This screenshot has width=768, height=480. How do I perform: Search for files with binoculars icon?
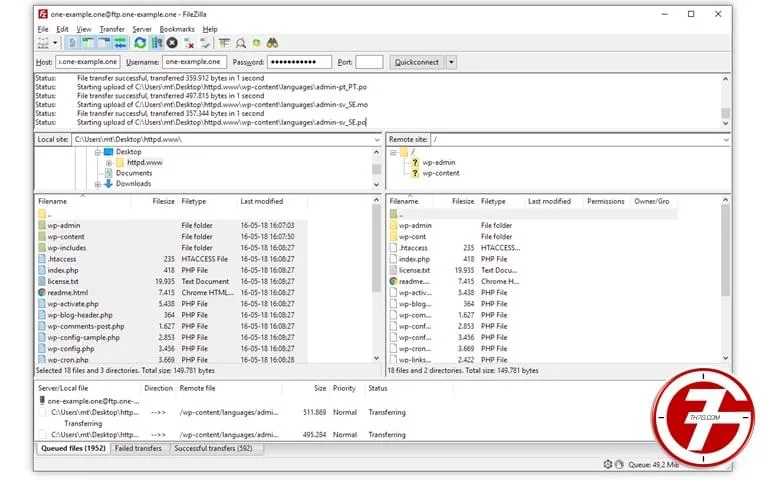(272, 43)
